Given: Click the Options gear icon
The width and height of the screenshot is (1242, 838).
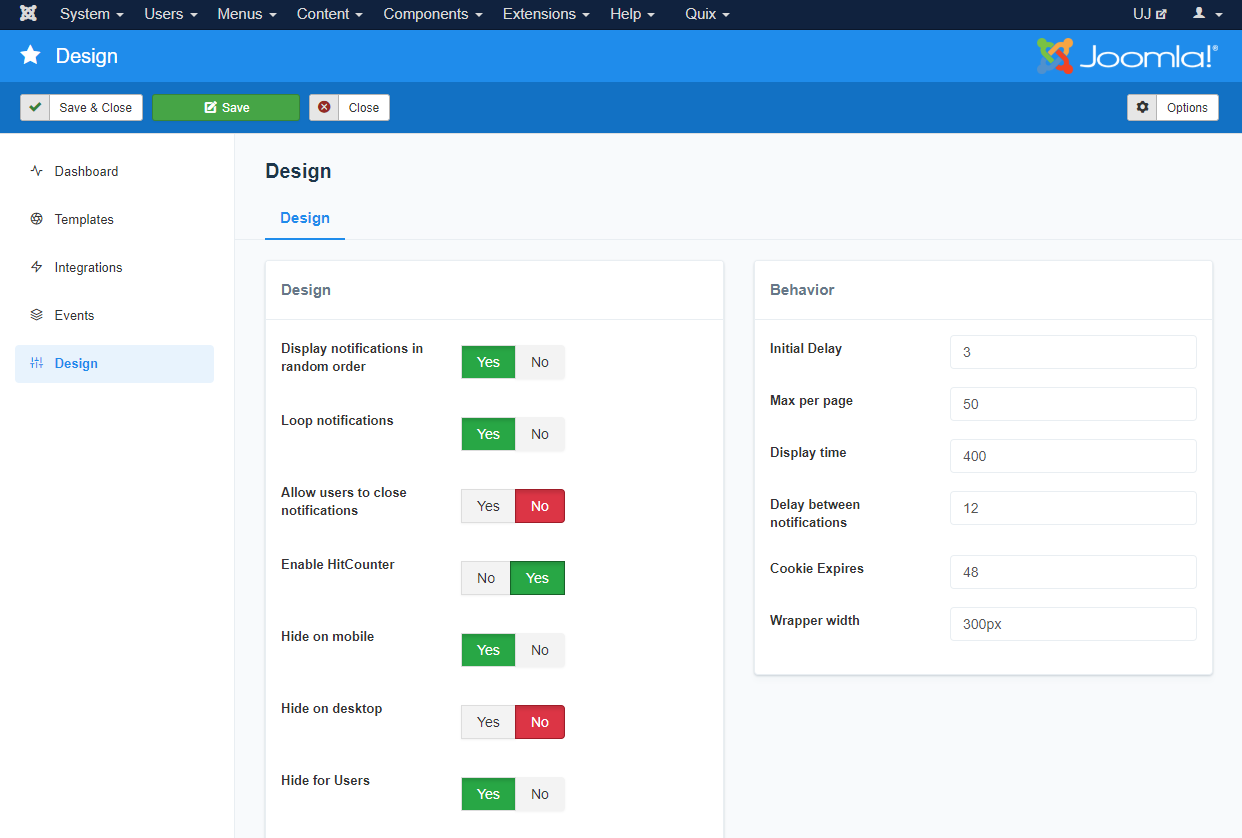Looking at the screenshot, I should pyautogui.click(x=1142, y=107).
